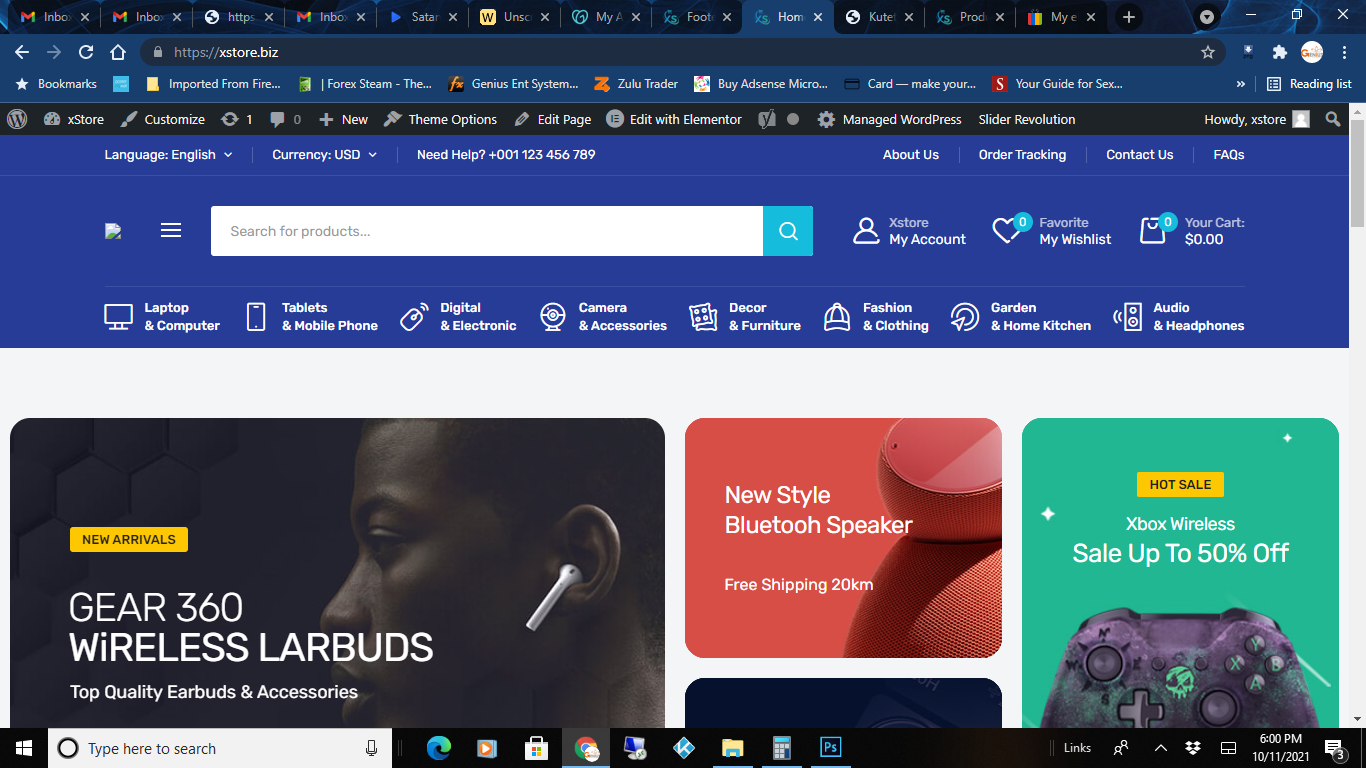The image size is (1366, 768).
Task: Click the Windows Type here to search box
Action: click(x=219, y=748)
